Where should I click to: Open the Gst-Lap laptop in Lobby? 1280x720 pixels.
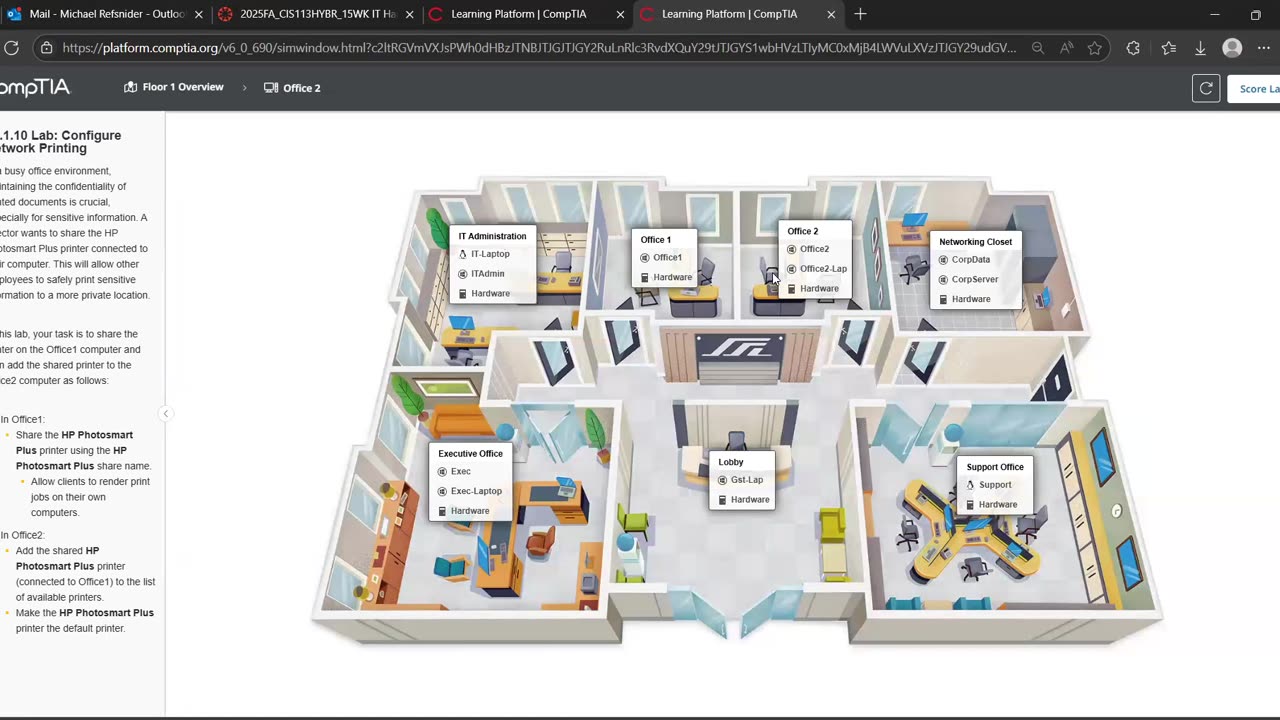[x=747, y=480]
